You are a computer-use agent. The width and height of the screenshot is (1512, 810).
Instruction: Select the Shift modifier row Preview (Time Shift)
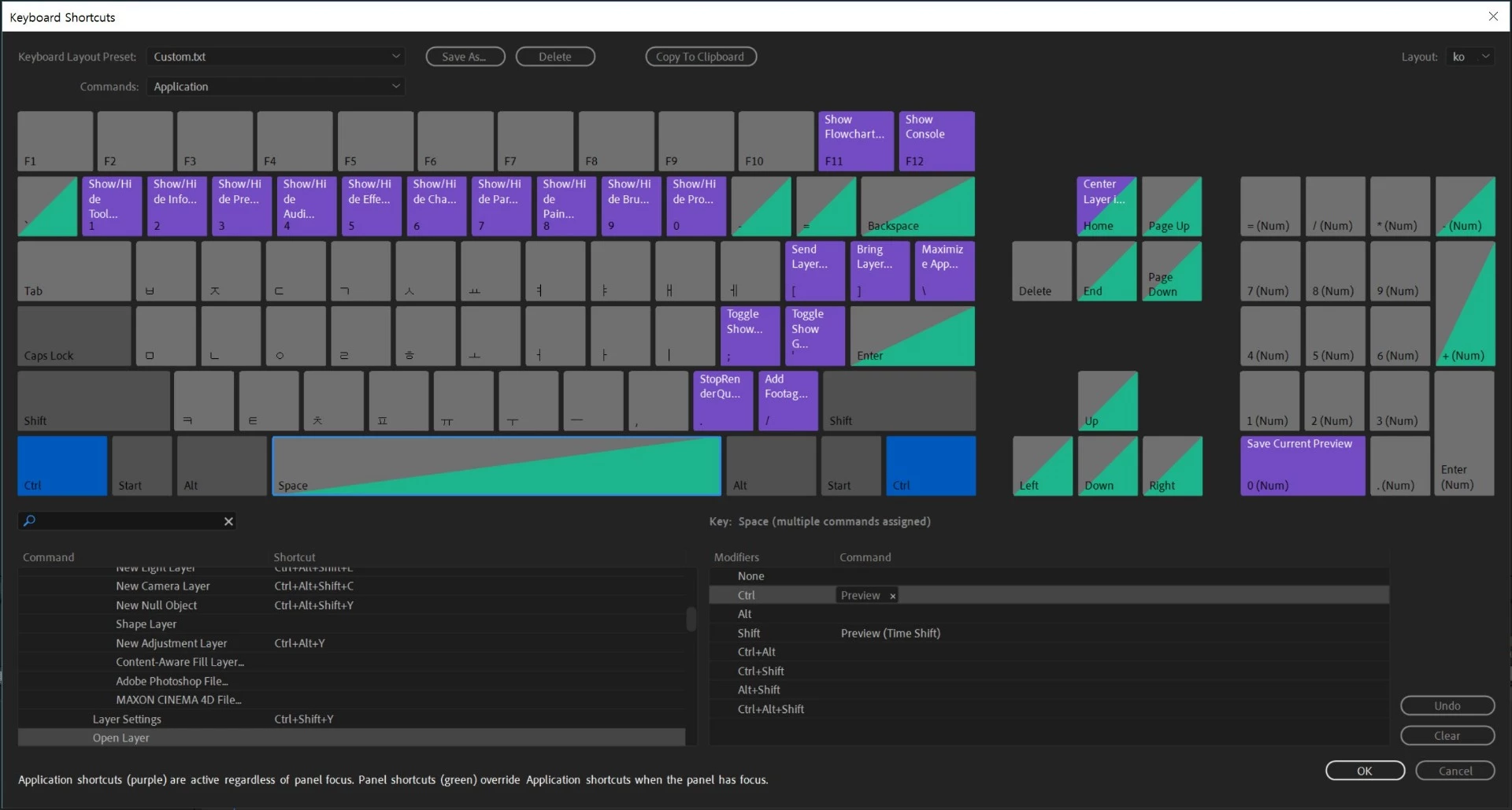(1049, 633)
